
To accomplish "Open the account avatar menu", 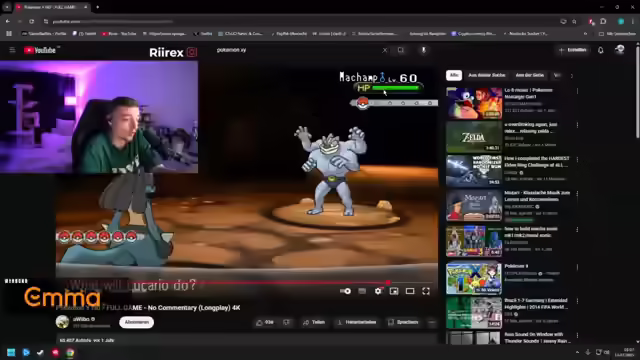I will (620, 50).
